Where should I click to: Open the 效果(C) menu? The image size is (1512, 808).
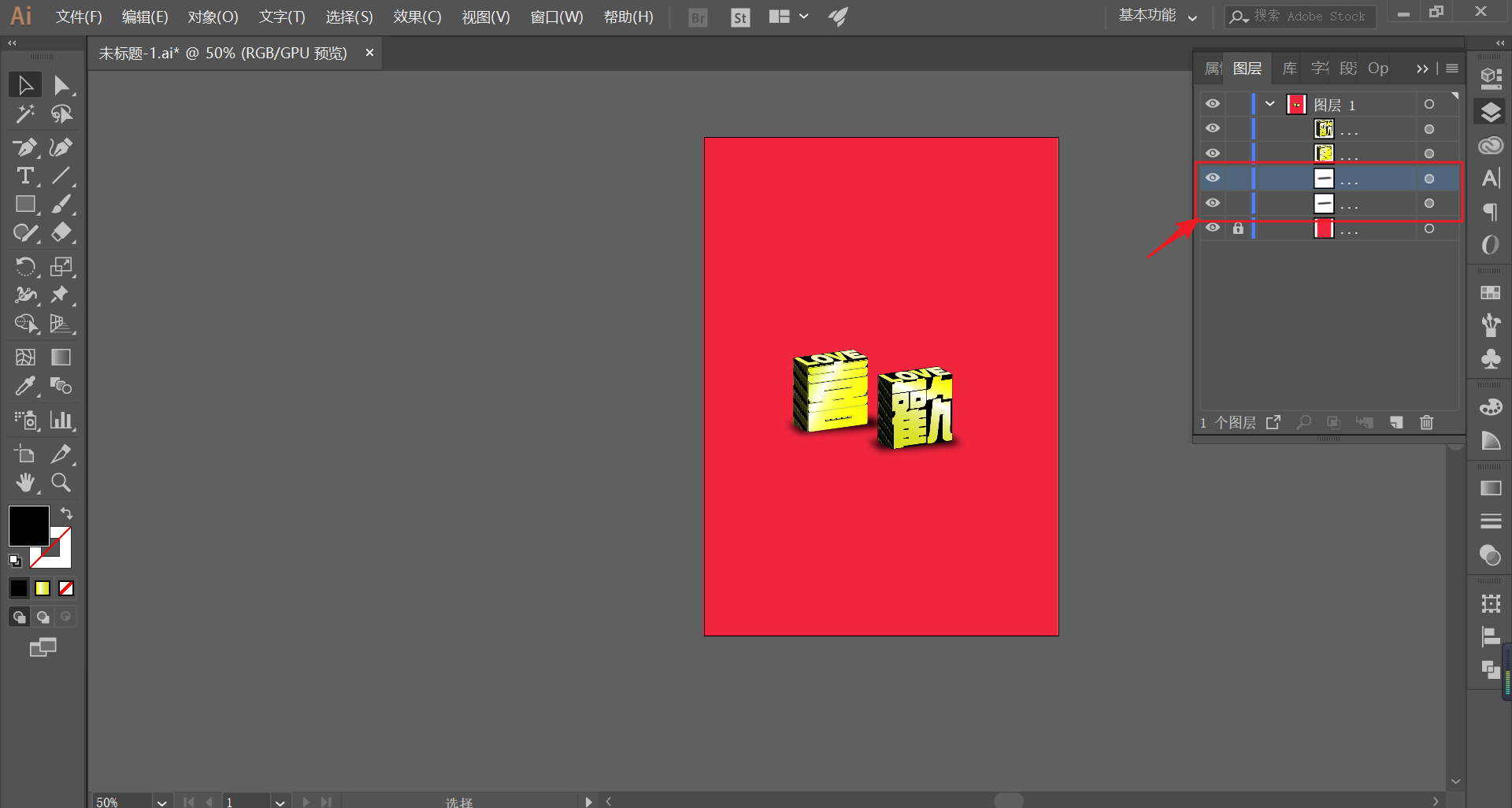(417, 17)
